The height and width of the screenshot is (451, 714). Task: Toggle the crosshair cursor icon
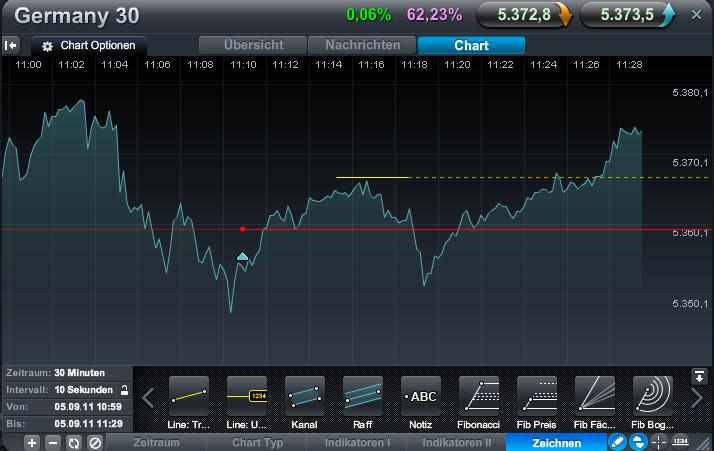(658, 442)
